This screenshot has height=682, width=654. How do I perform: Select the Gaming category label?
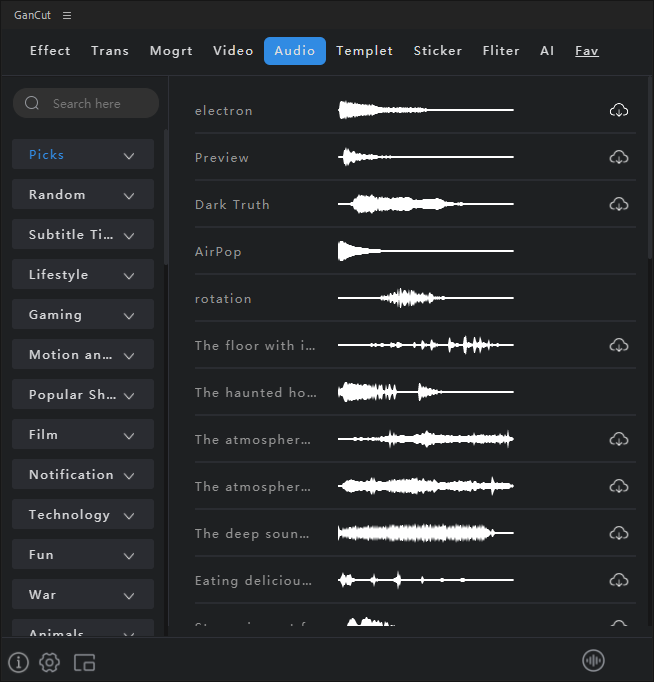pyautogui.click(x=55, y=314)
